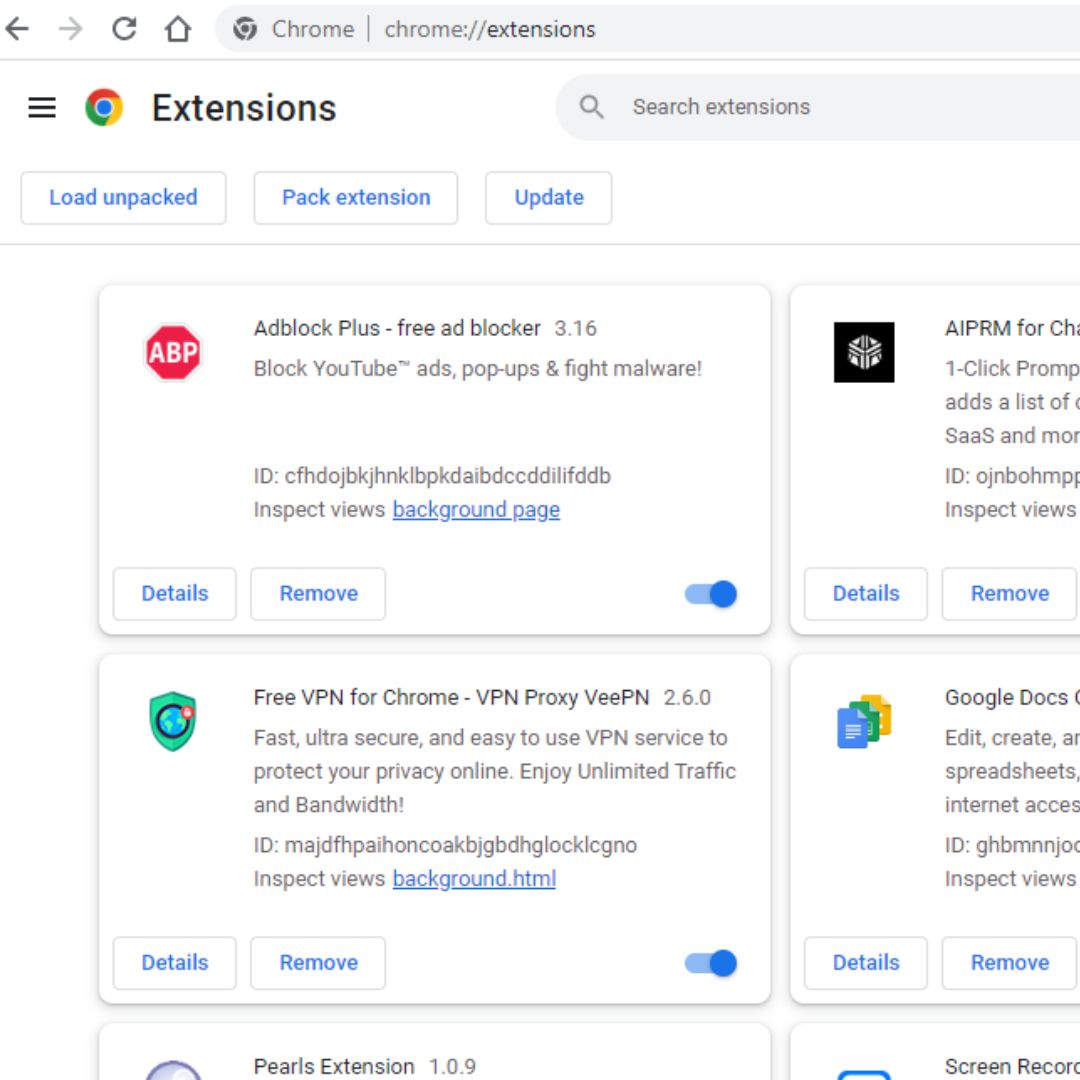The image size is (1080, 1080).
Task: Update all extensions now
Action: click(549, 198)
